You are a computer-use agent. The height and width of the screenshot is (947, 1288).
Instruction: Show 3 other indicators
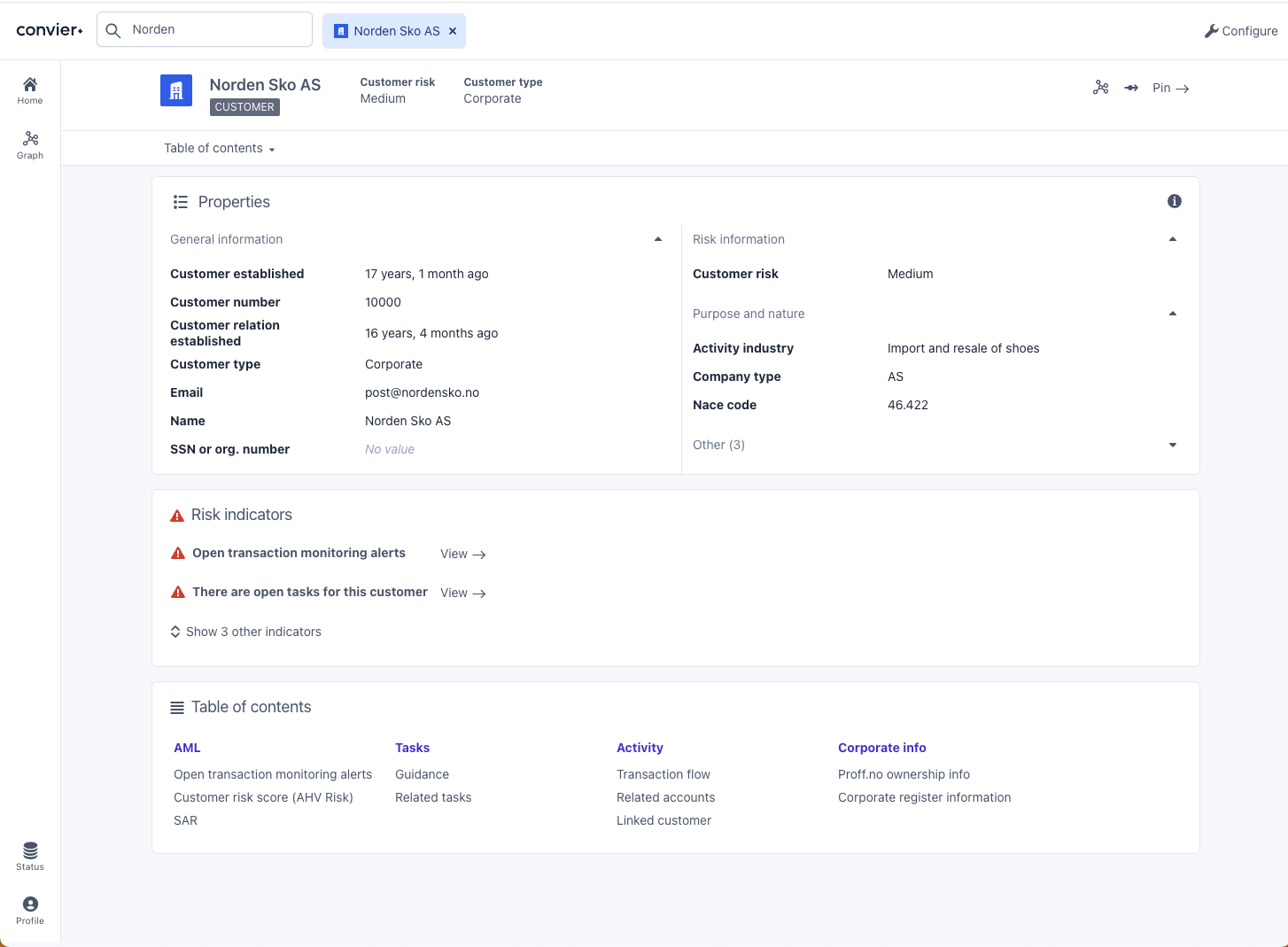pyautogui.click(x=246, y=632)
